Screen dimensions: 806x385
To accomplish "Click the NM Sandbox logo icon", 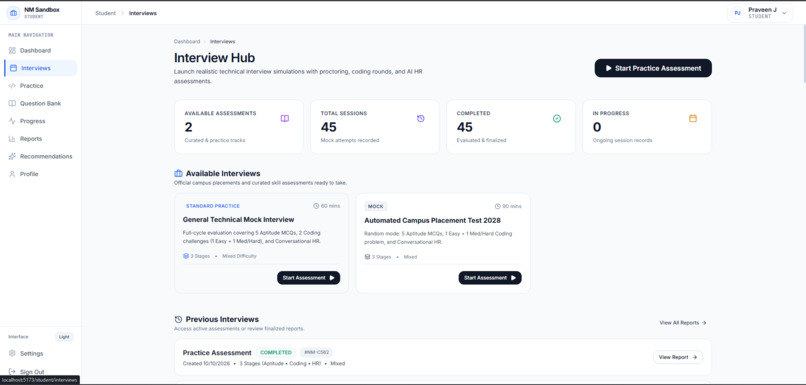I will pos(14,13).
